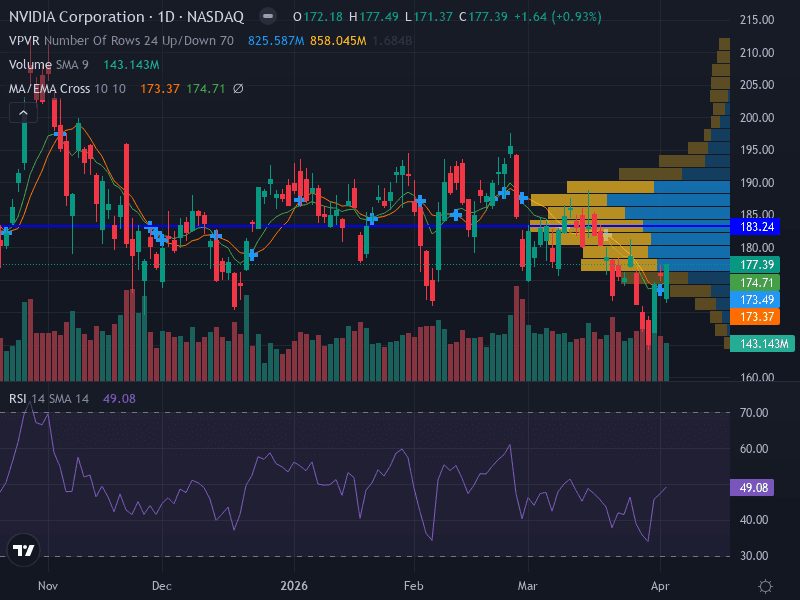Click the EMA value 174.71 in legend

(x=206, y=89)
